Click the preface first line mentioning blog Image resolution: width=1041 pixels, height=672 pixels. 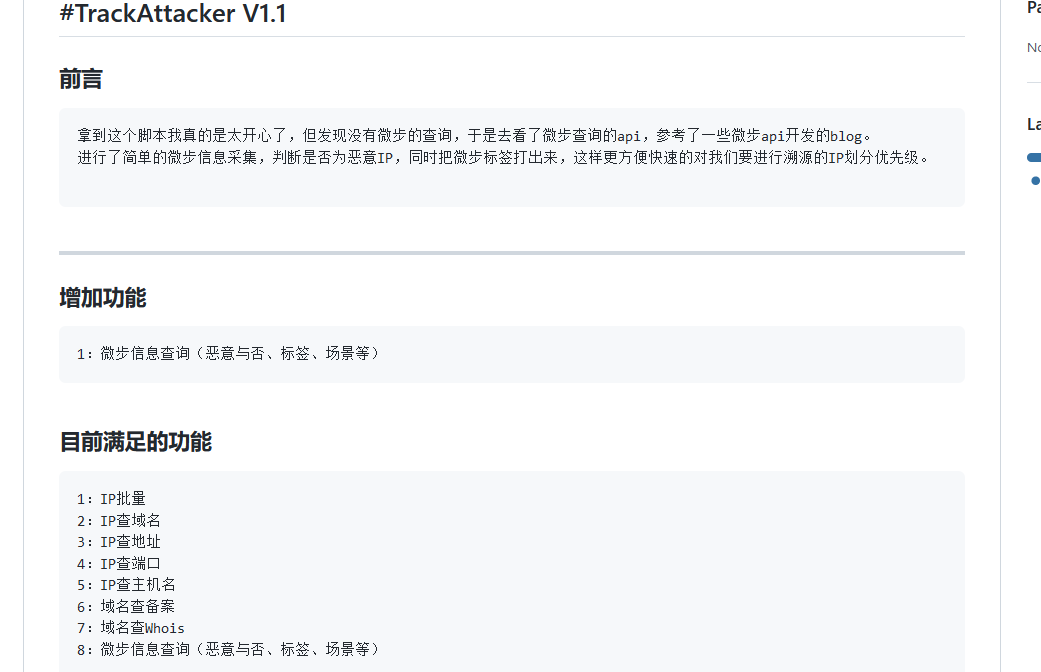(474, 135)
